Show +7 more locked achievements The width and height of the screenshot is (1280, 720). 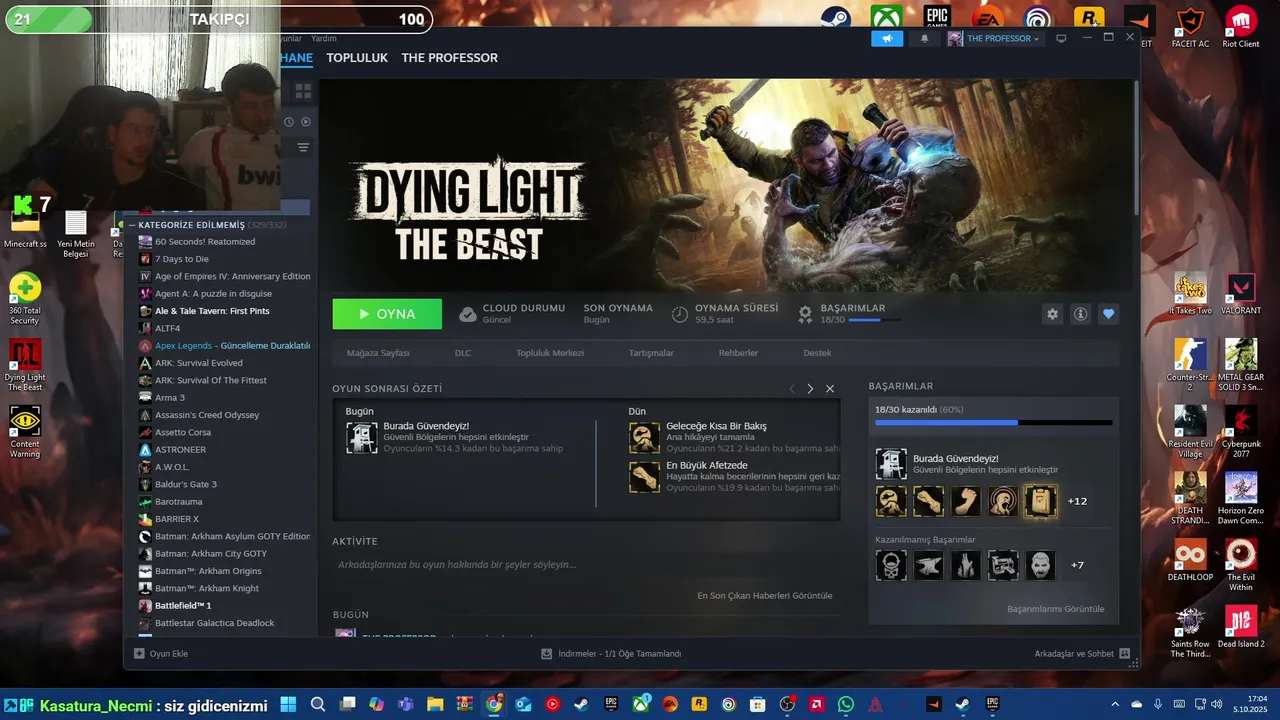coord(1077,565)
